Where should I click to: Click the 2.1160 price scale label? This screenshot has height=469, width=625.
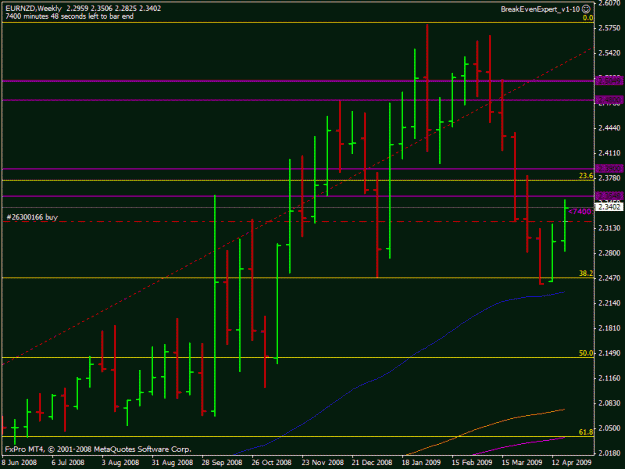pyautogui.click(x=609, y=378)
